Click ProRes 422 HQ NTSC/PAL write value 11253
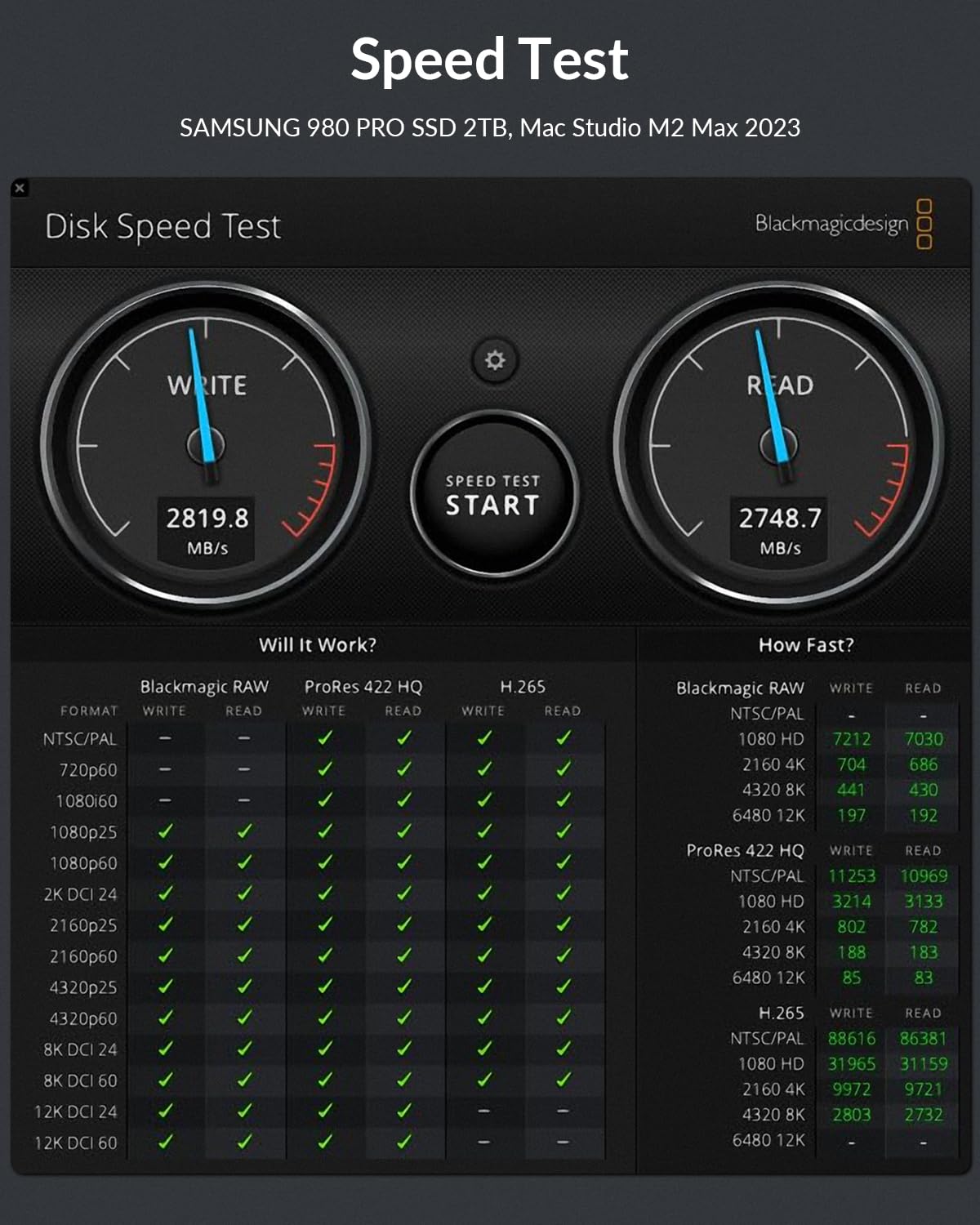The image size is (980, 1225). (852, 876)
